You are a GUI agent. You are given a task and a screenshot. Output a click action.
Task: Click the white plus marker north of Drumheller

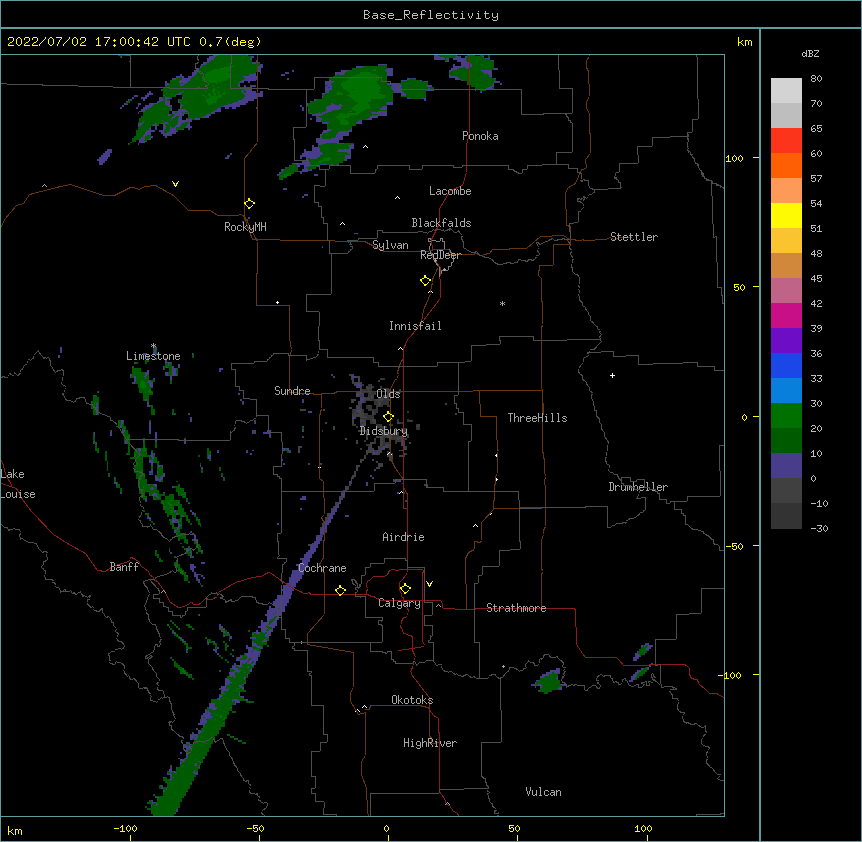coord(612,375)
